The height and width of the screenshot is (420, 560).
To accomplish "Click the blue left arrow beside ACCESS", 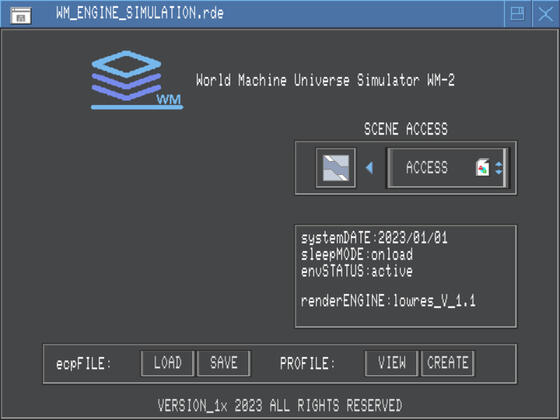I will tap(370, 168).
